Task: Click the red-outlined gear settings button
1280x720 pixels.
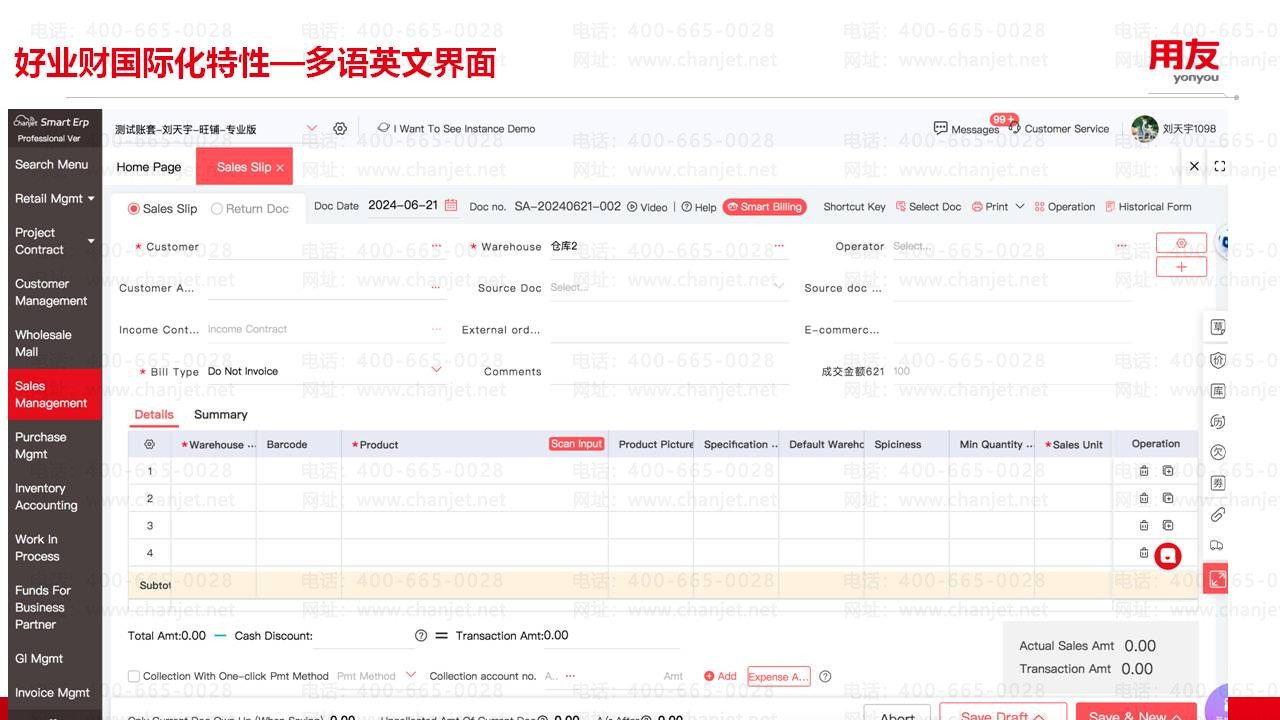Action: (x=1181, y=243)
